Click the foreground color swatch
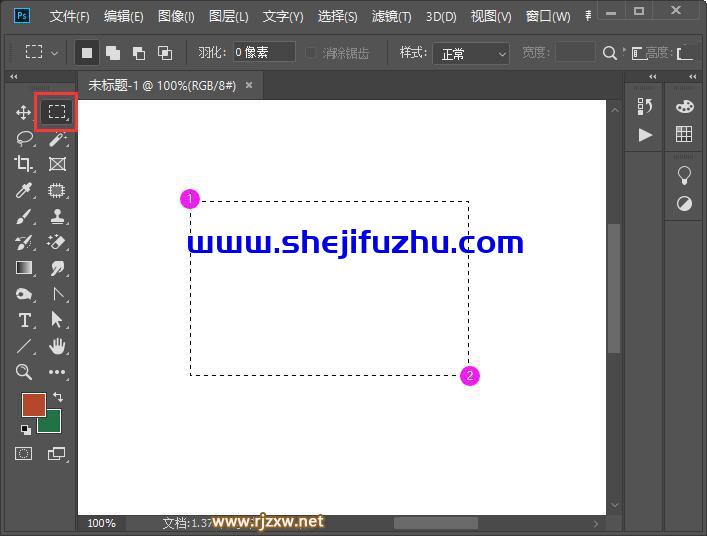The width and height of the screenshot is (707, 536). [x=34, y=404]
